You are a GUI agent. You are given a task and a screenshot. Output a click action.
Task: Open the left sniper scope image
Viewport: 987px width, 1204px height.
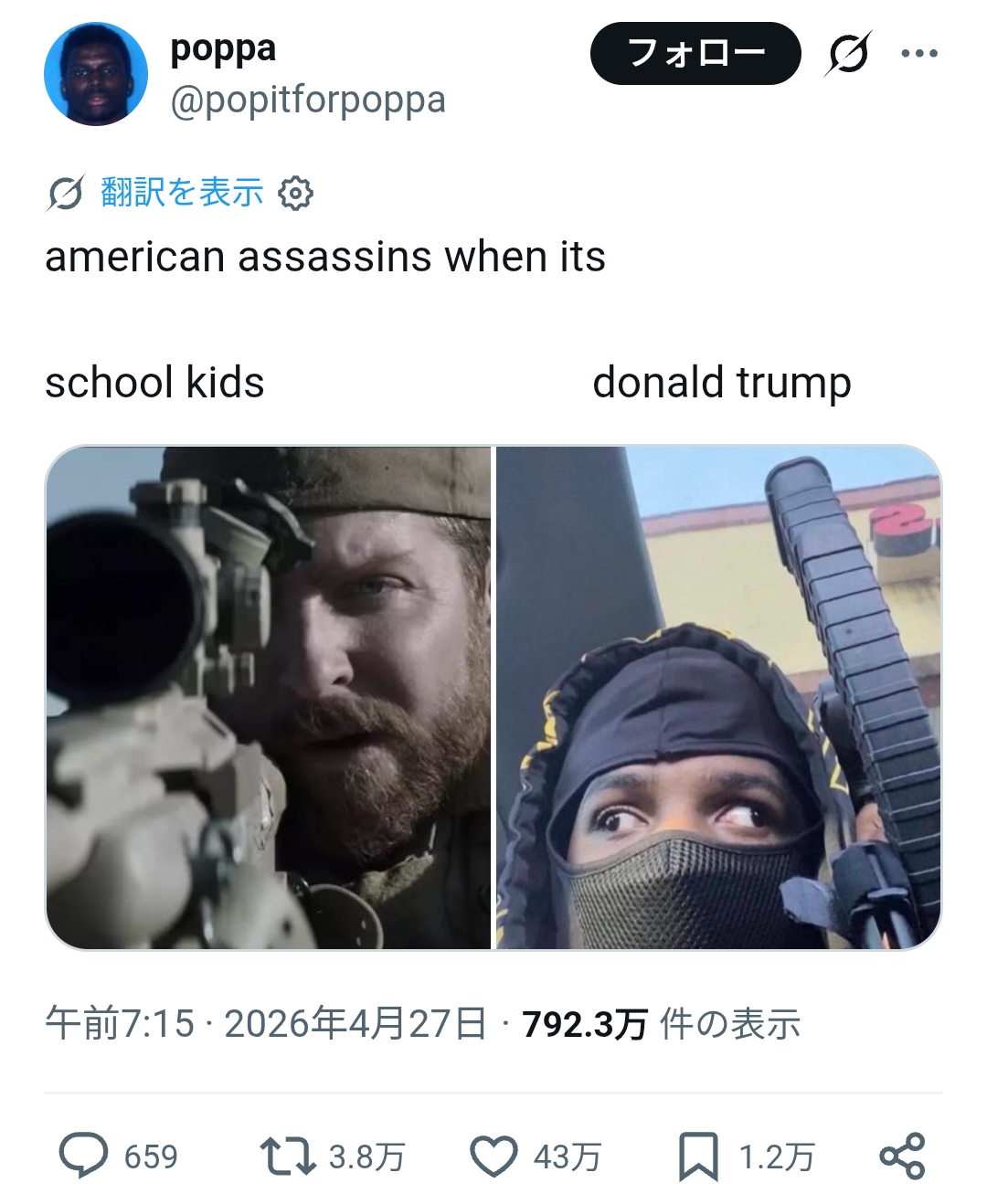[x=269, y=698]
